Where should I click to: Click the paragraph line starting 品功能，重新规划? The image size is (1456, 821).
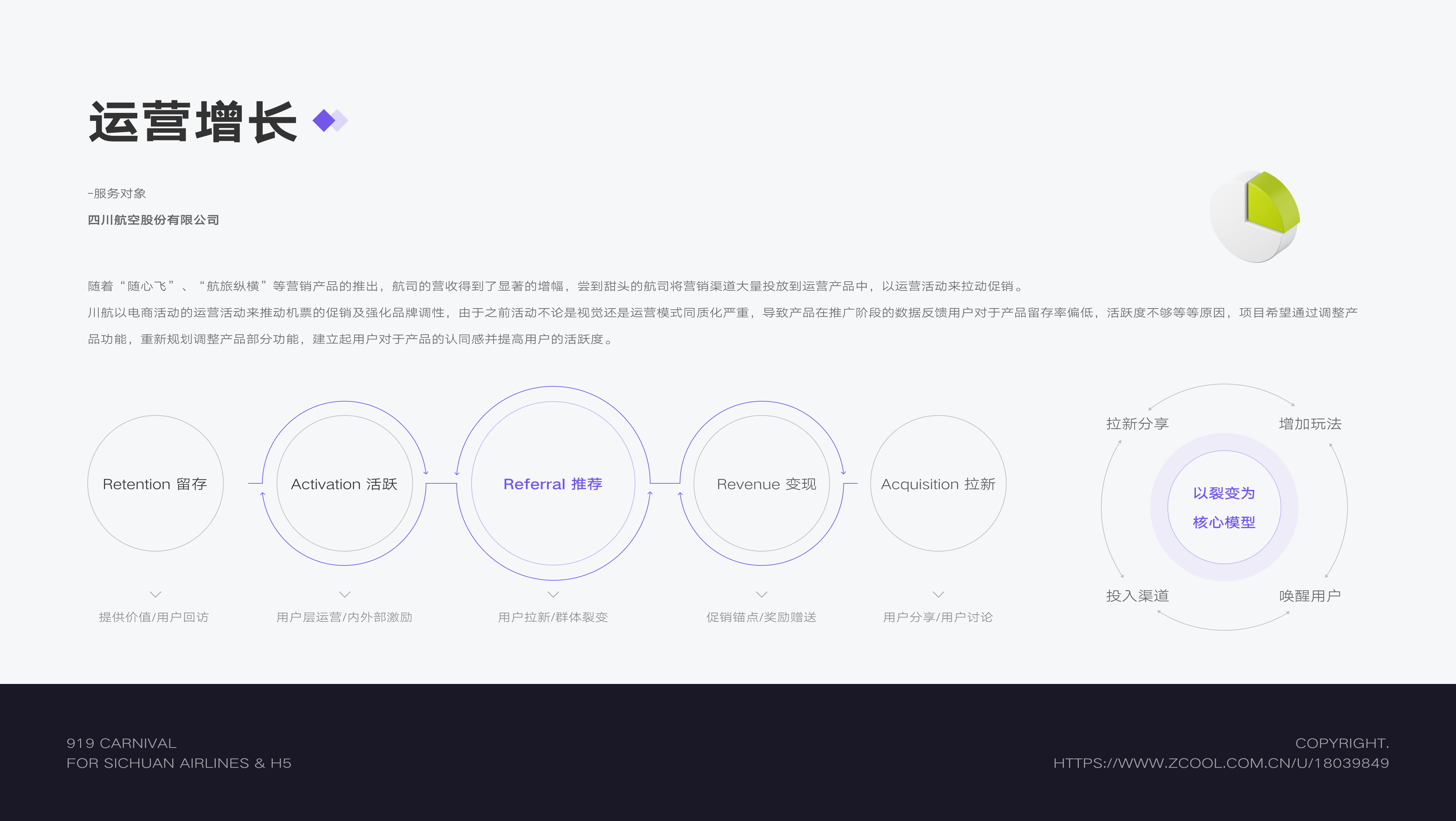coord(350,339)
